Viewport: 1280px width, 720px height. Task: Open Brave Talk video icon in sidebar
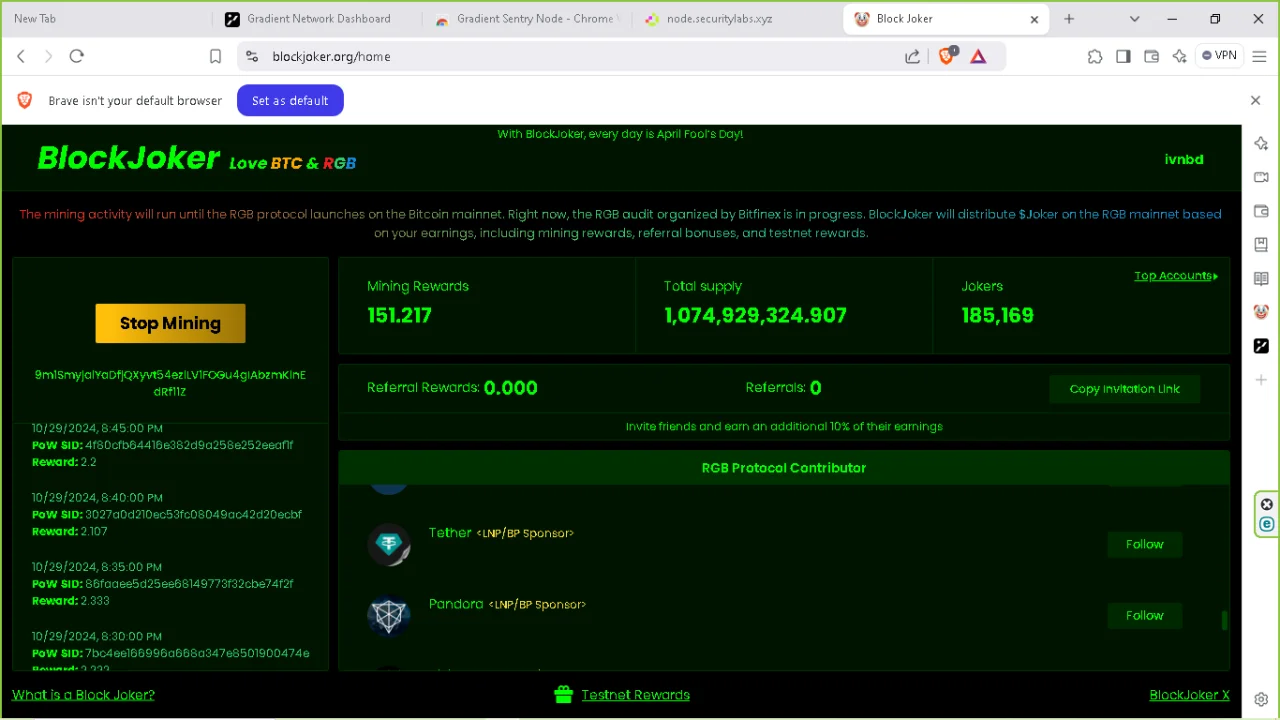(x=1261, y=177)
